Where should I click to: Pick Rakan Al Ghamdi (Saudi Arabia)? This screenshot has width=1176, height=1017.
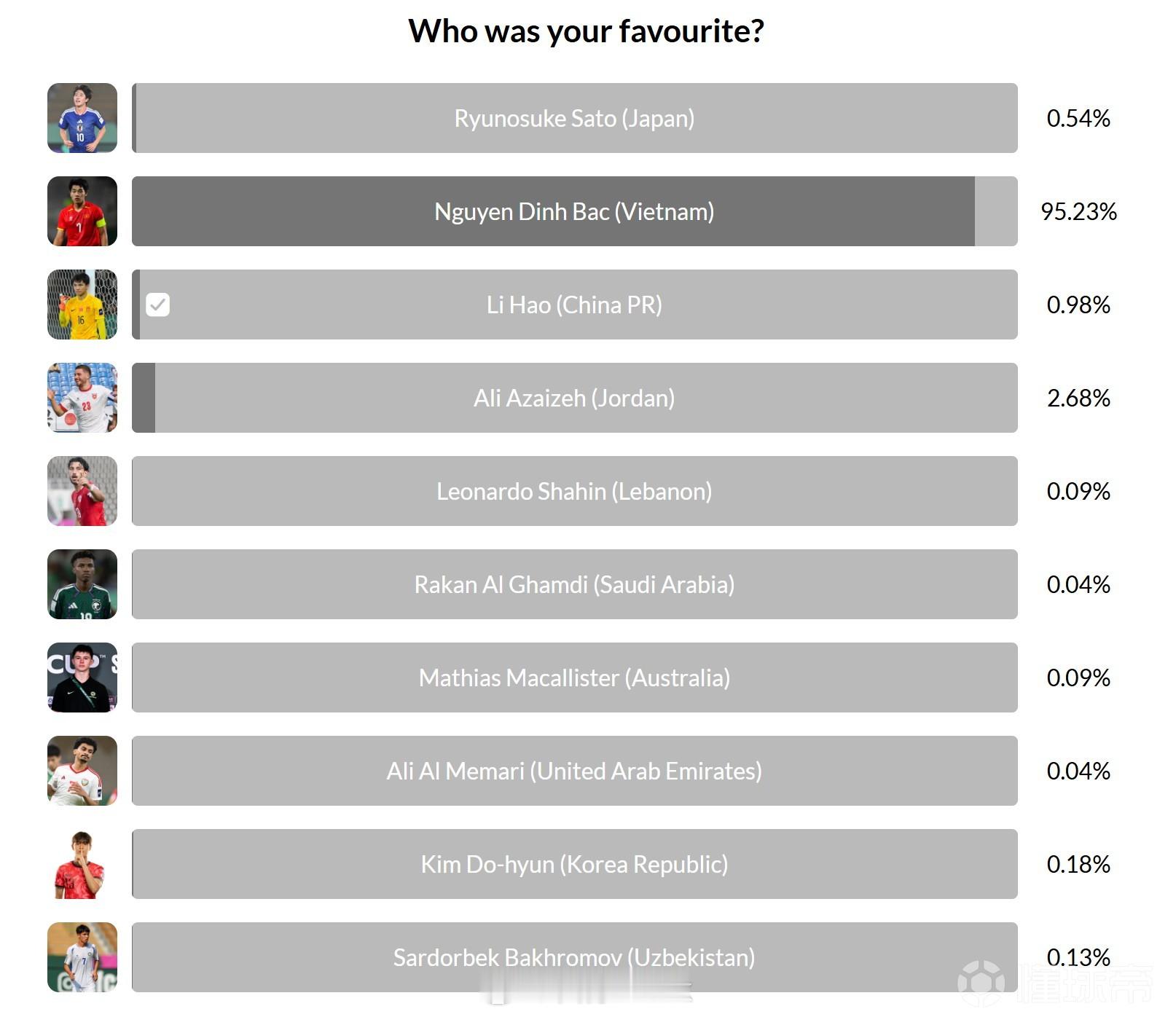(574, 584)
